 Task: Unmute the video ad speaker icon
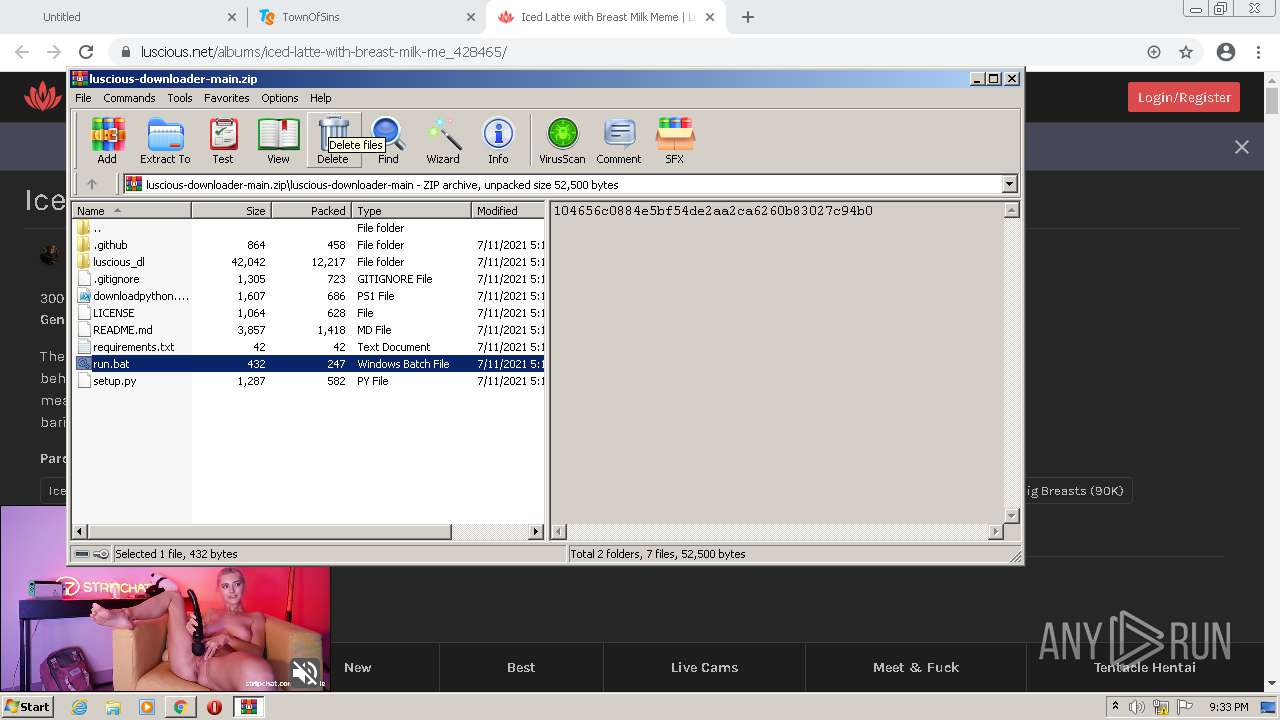pos(305,672)
